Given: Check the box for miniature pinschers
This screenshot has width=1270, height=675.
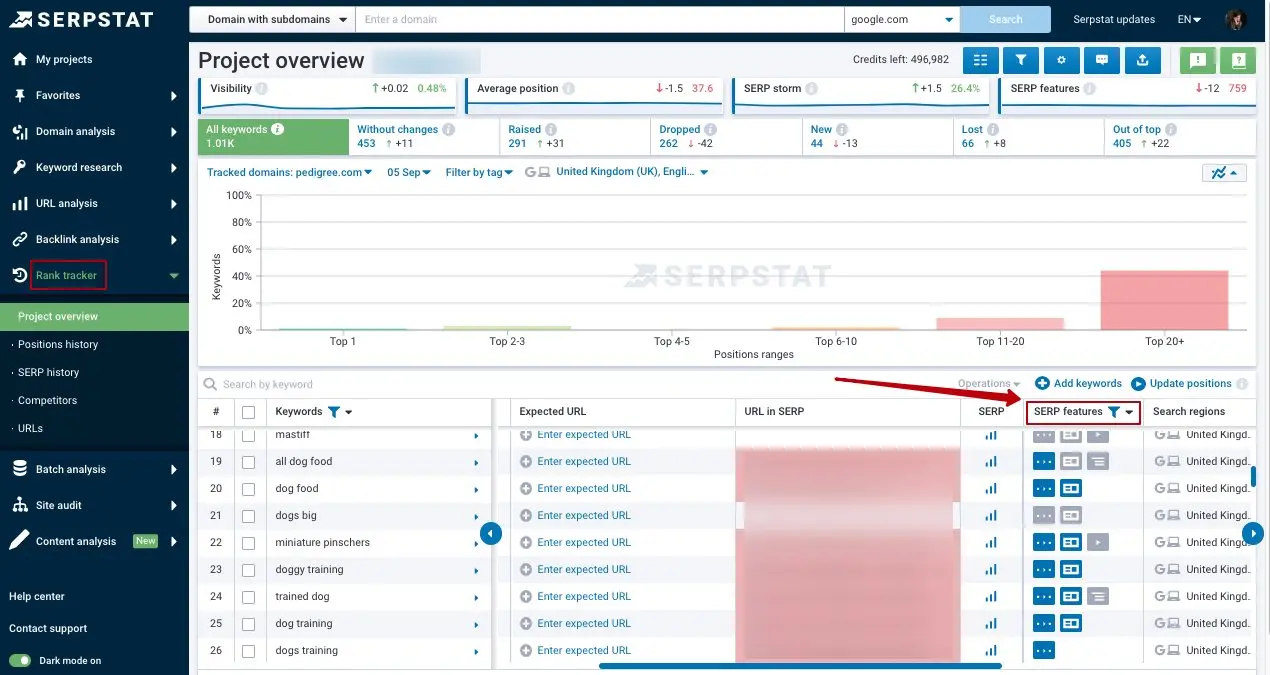Looking at the screenshot, I should pyautogui.click(x=248, y=543).
